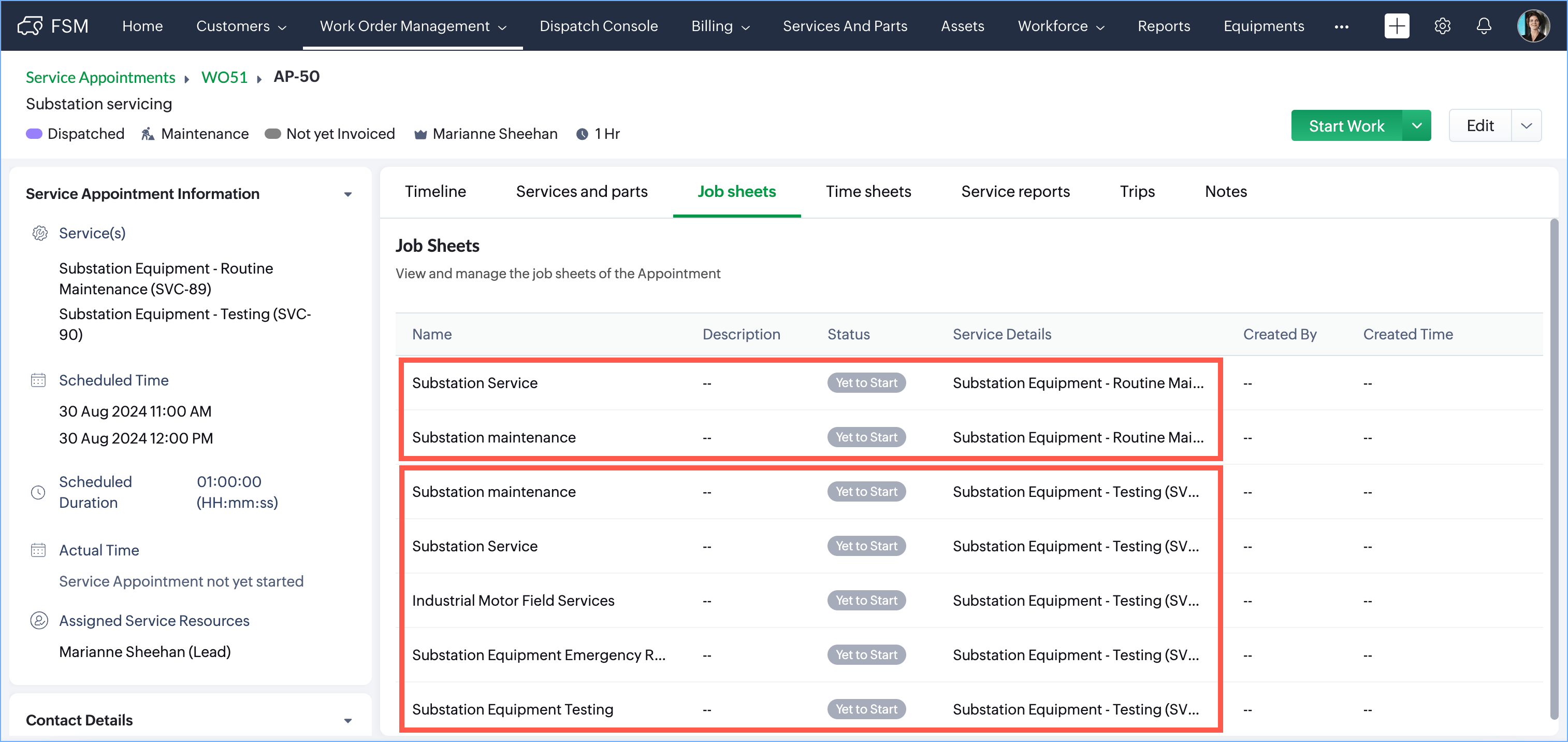Click the Scheduled Time calendar icon

(38, 380)
